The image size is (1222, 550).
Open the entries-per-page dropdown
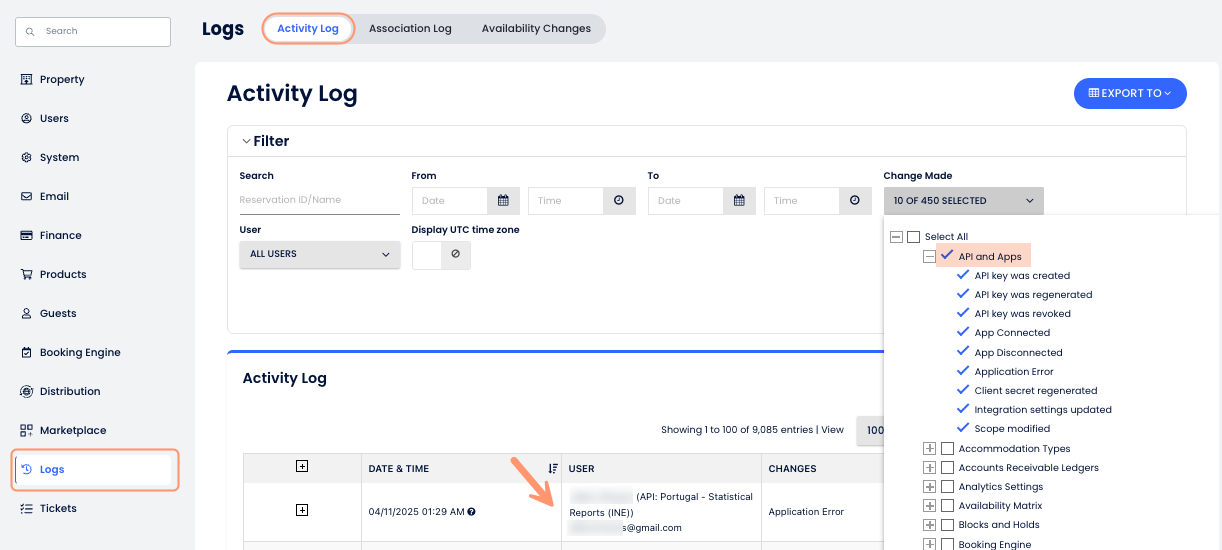870,430
